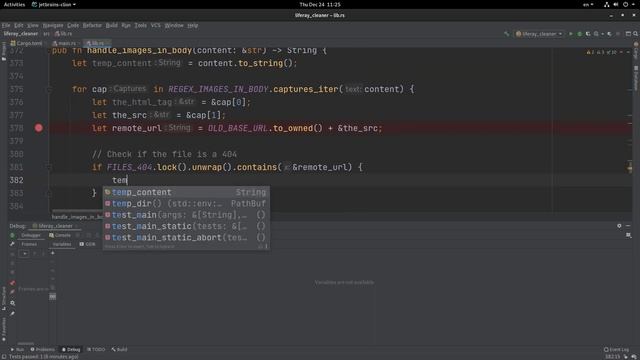Choose temp_content from completion list
This screenshot has width=640, height=360.
186,192
